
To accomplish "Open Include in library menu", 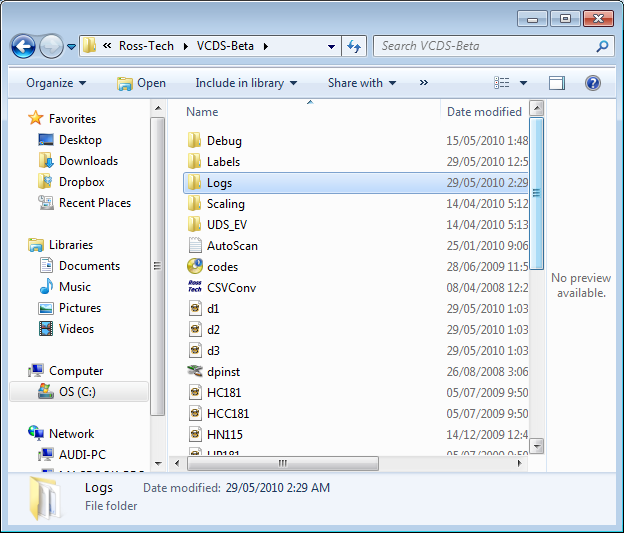I will [246, 83].
